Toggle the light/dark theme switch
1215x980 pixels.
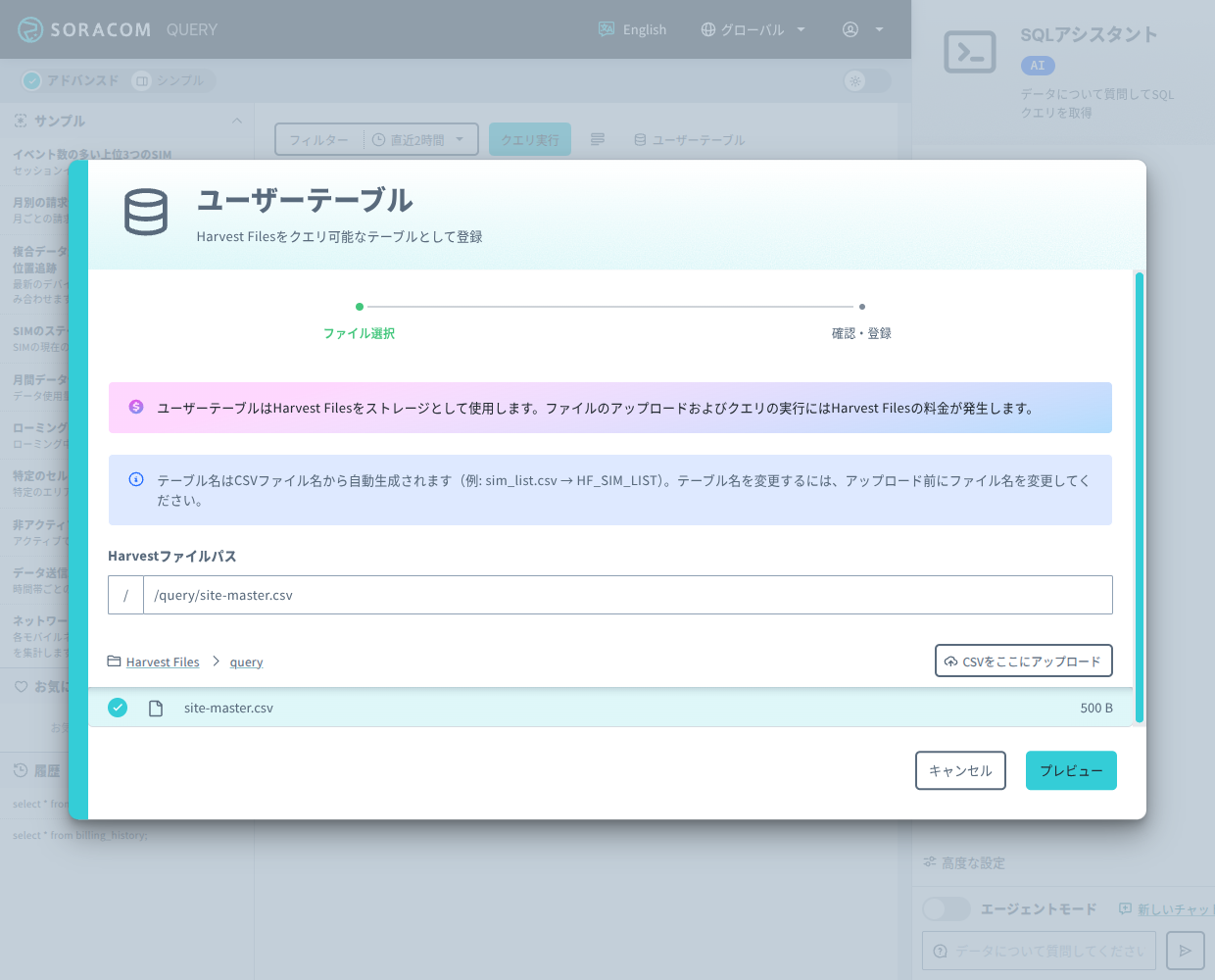[867, 80]
